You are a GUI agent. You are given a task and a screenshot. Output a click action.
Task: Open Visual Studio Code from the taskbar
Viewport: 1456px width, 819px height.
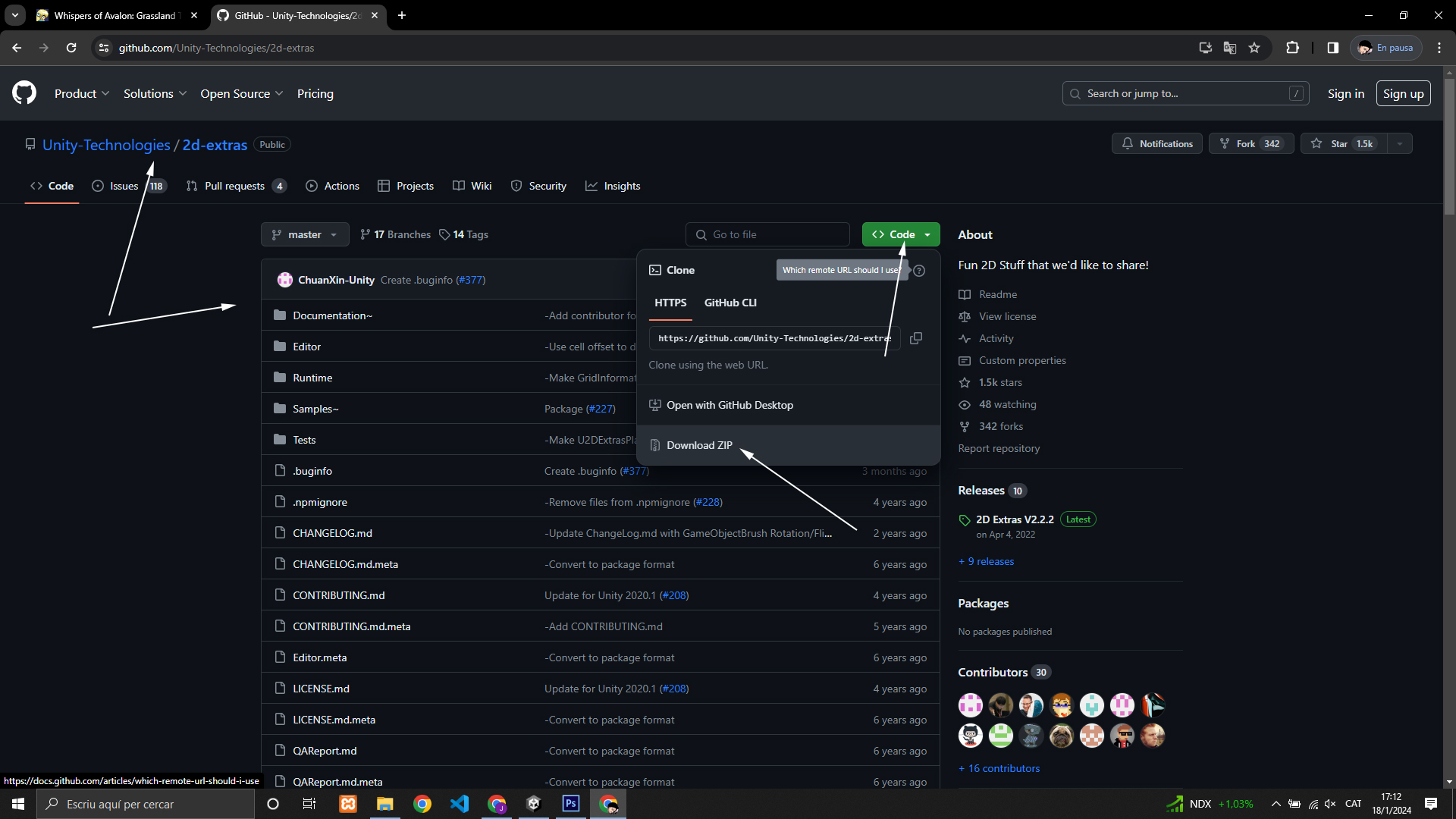[460, 804]
